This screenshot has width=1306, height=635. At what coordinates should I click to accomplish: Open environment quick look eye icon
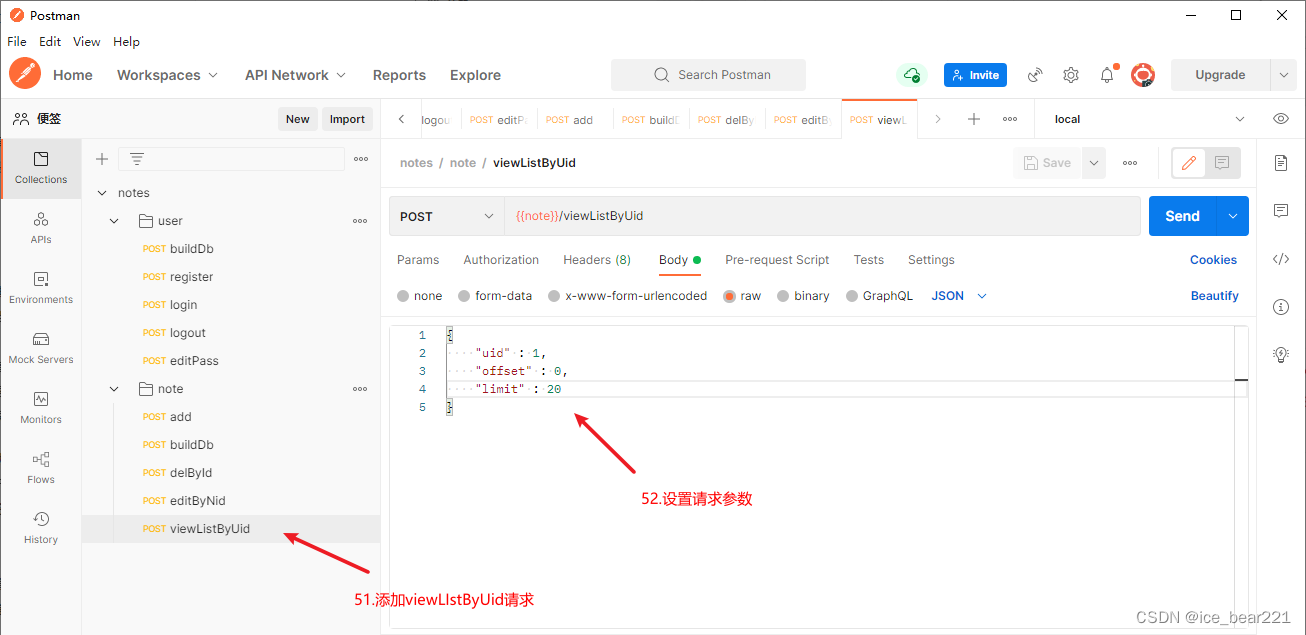1281,119
